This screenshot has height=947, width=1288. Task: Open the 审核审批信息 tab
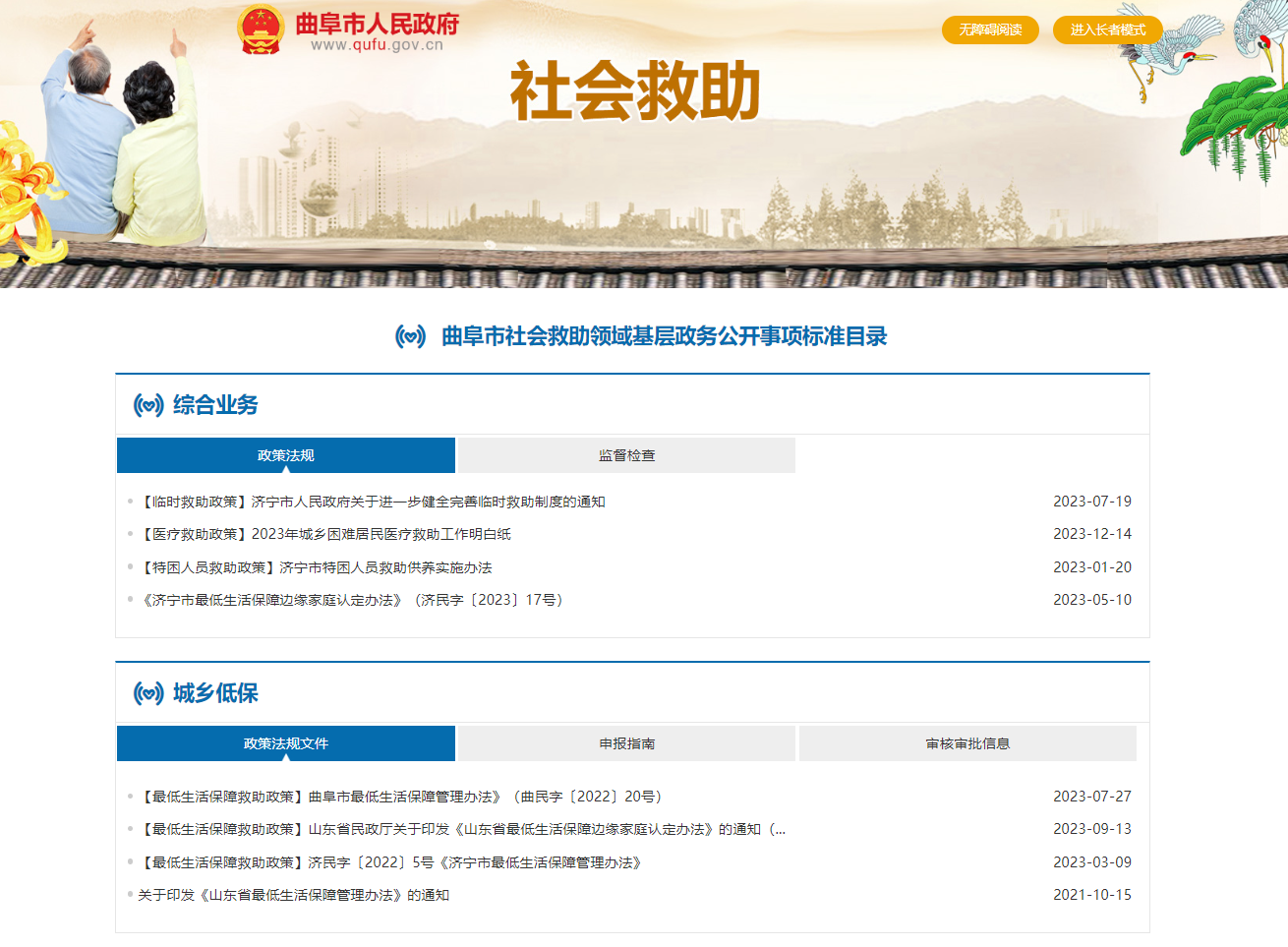point(967,743)
